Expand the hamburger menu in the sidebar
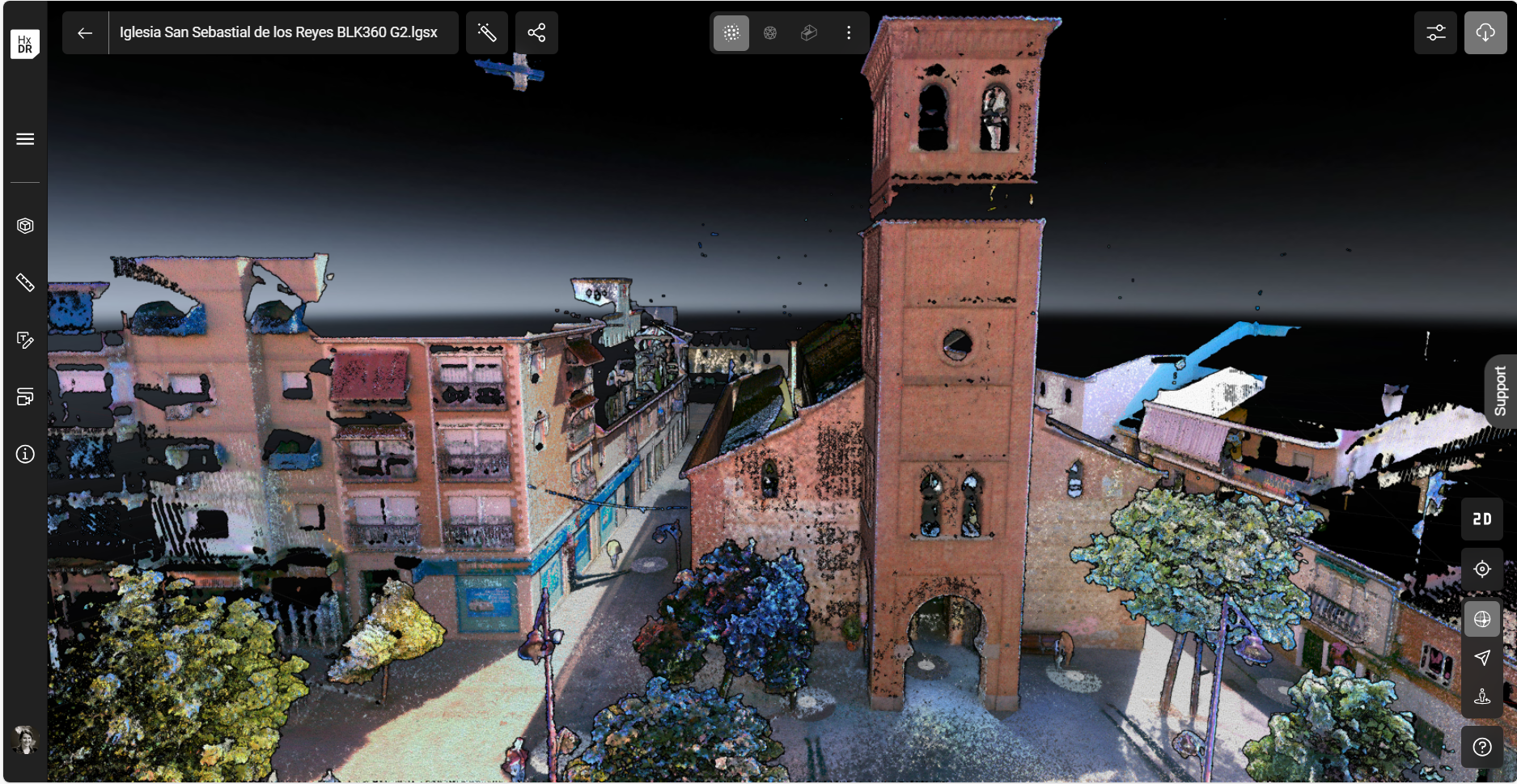This screenshot has height=784, width=1517. click(x=25, y=139)
